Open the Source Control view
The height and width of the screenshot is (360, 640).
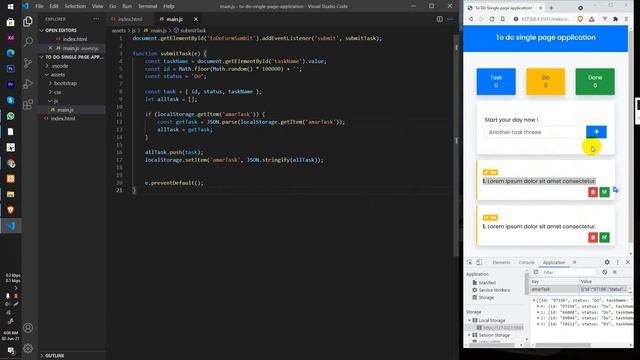pos(28,63)
